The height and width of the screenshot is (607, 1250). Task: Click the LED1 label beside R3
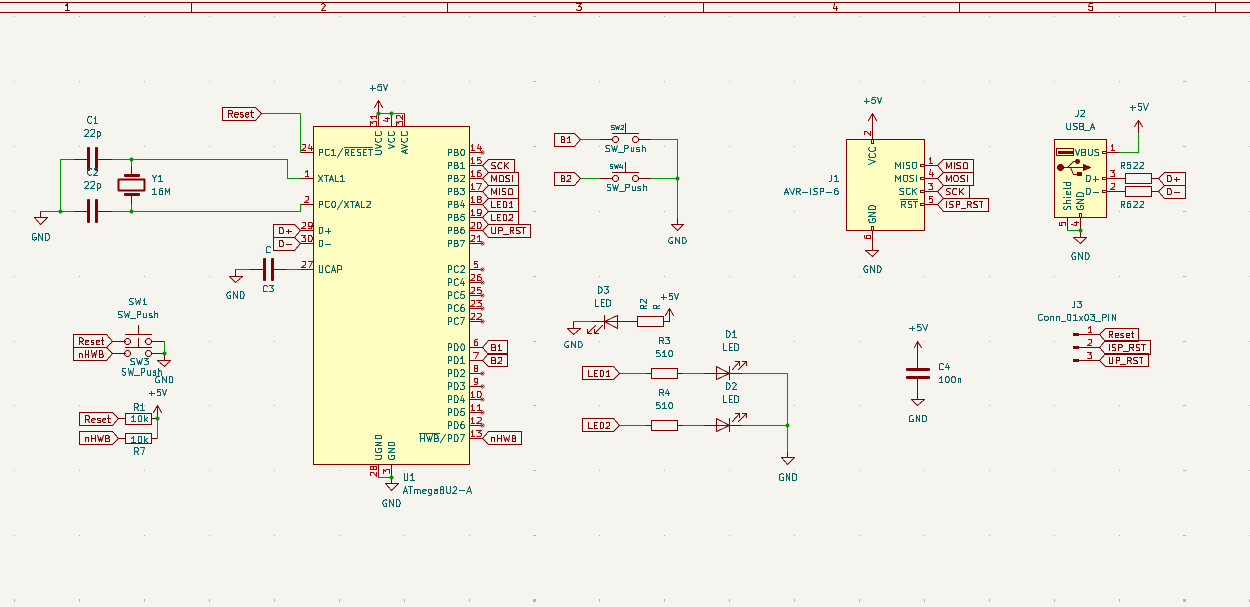pyautogui.click(x=600, y=373)
